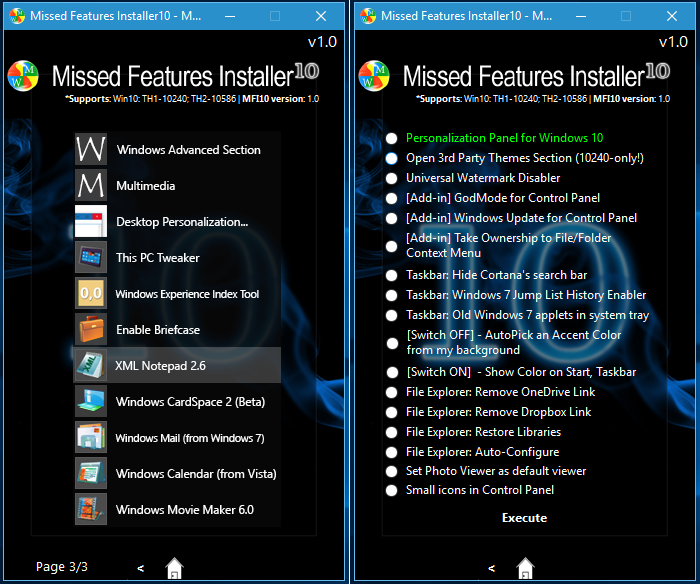This screenshot has width=700, height=585.
Task: Click the Multimedia M icon
Action: coord(91,185)
